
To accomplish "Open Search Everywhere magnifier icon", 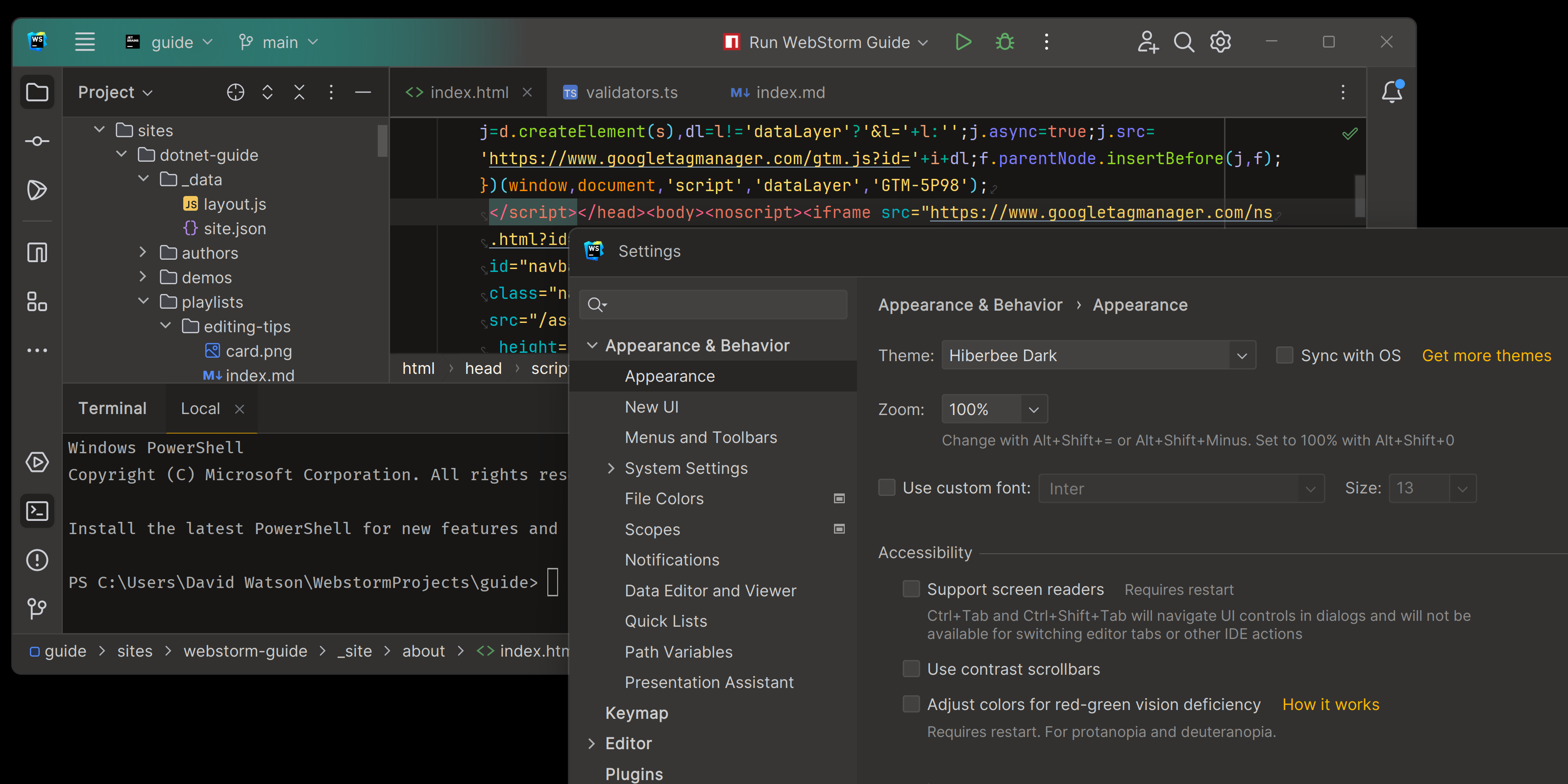I will pos(1184,42).
